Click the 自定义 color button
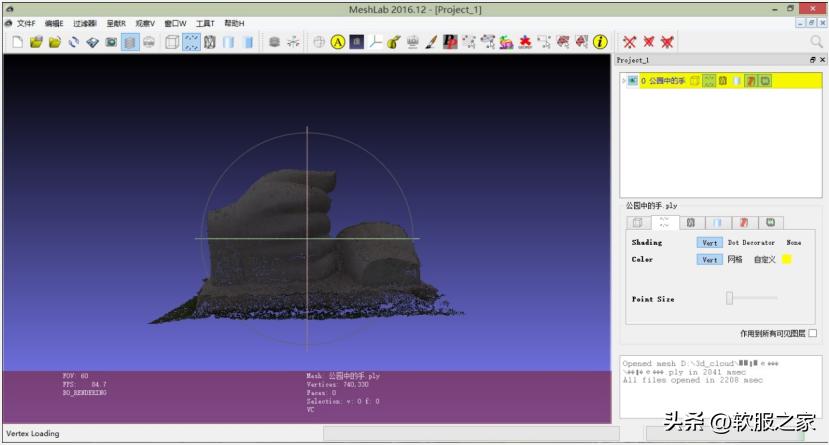 point(764,259)
